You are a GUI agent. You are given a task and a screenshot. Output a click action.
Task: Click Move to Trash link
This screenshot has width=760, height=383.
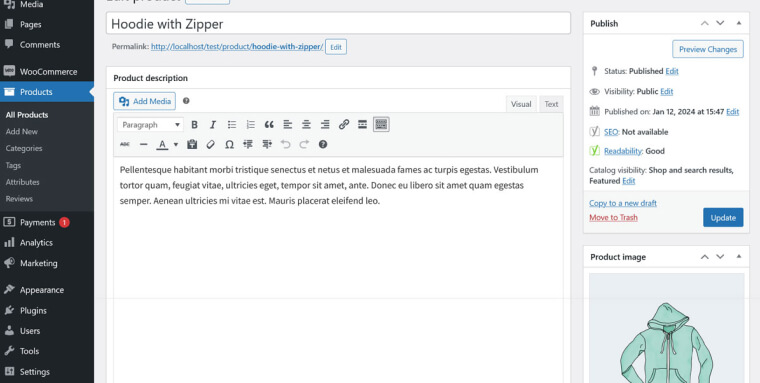[x=613, y=218]
